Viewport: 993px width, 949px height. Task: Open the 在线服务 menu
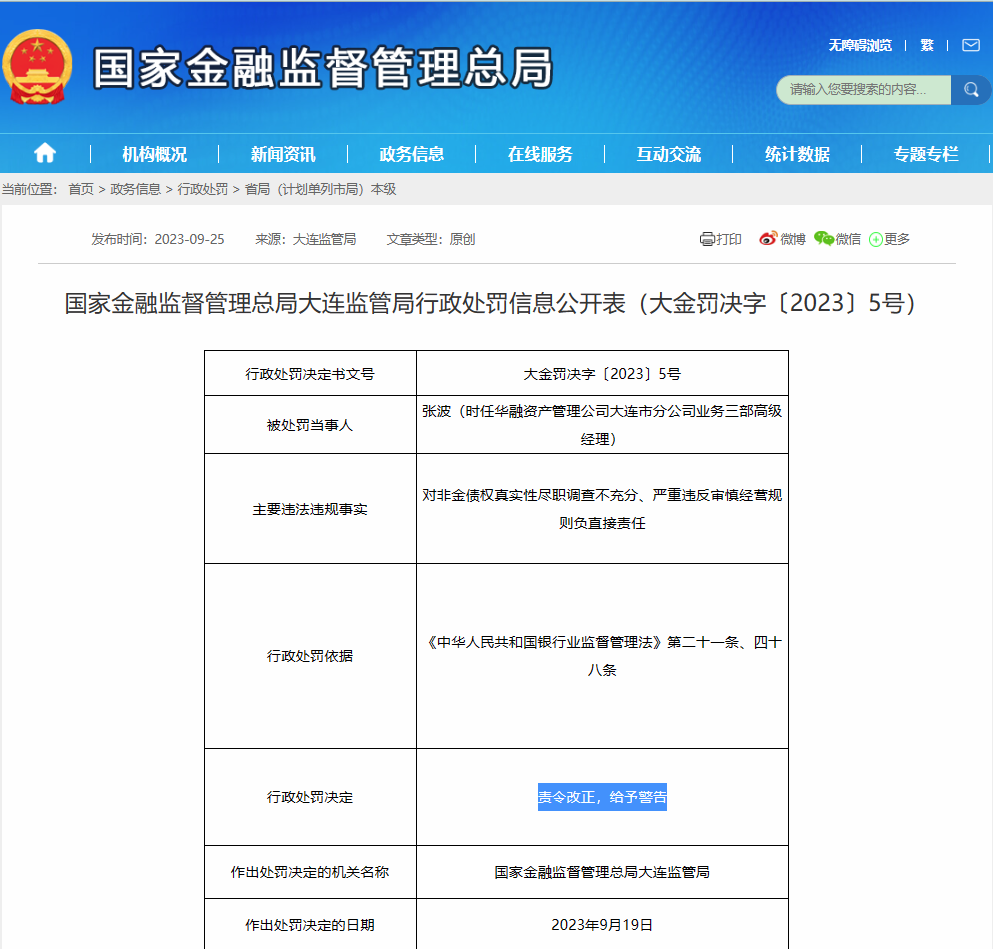click(540, 154)
